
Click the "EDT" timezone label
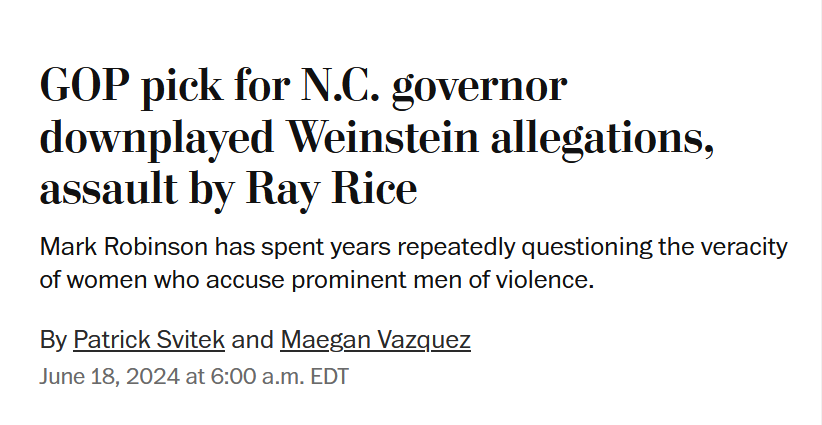point(330,377)
